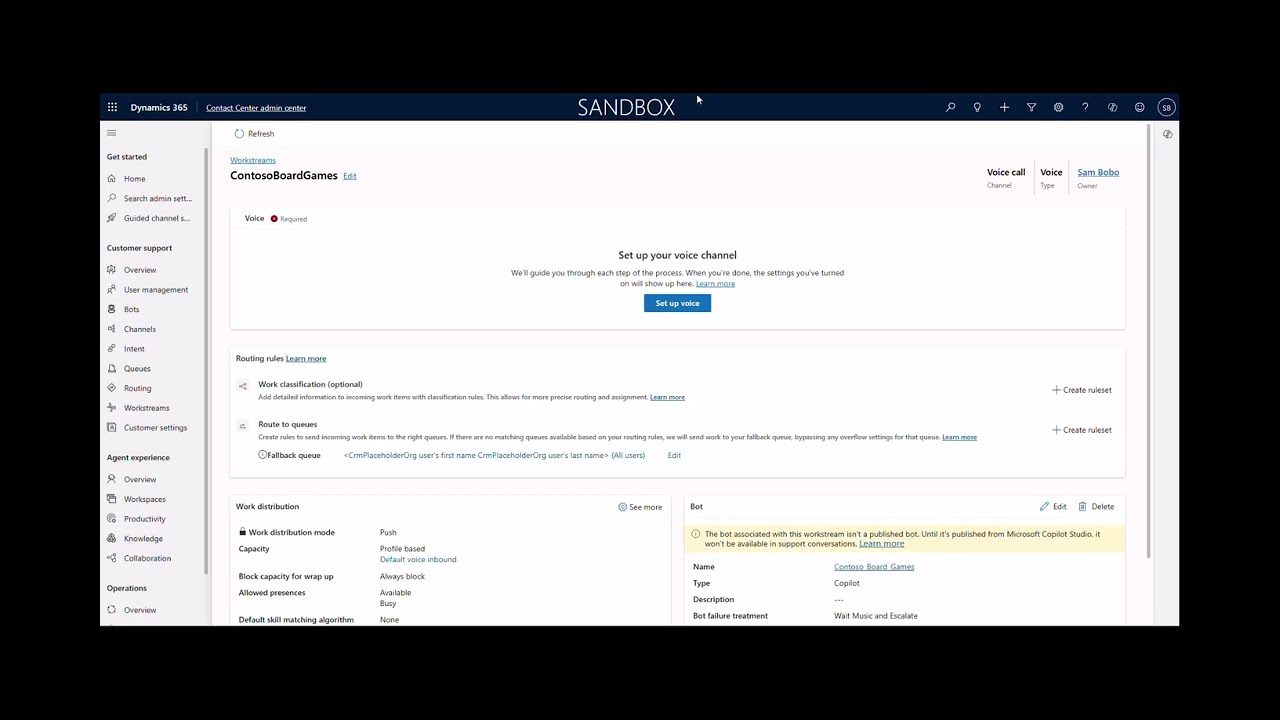Go back via Workstreams breadcrumb link

253,160
